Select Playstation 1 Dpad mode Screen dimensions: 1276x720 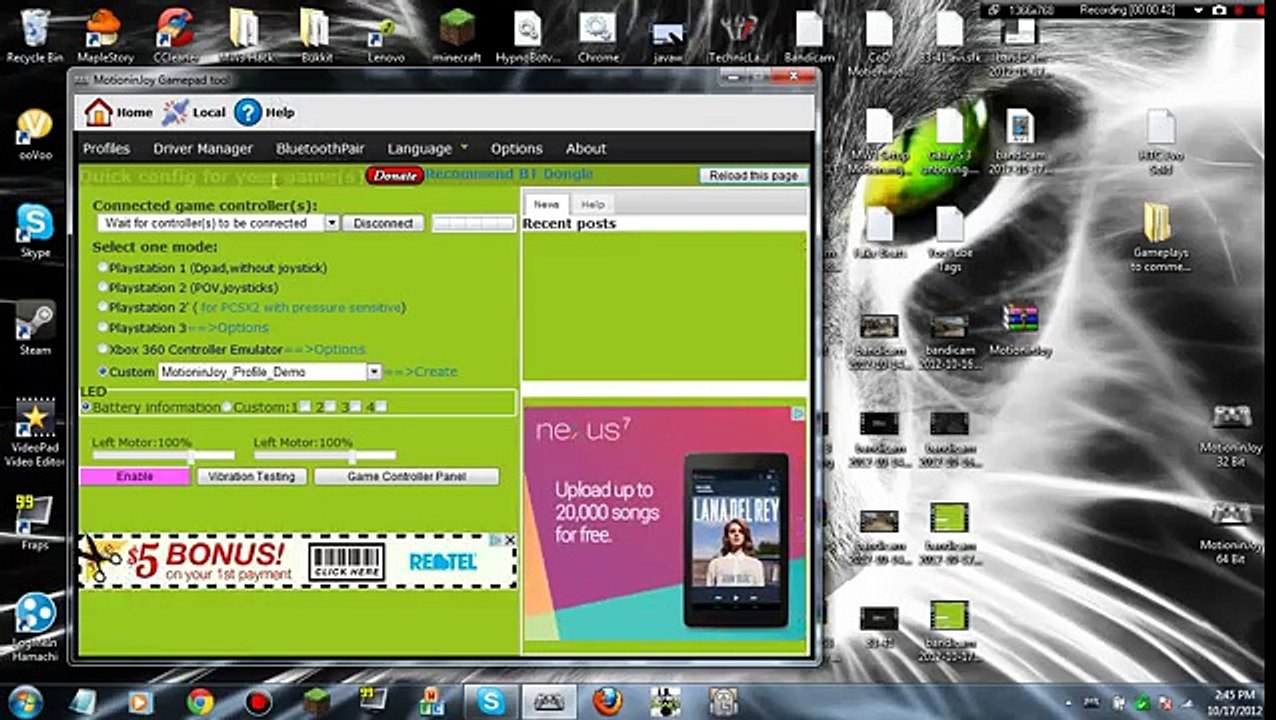tap(103, 268)
